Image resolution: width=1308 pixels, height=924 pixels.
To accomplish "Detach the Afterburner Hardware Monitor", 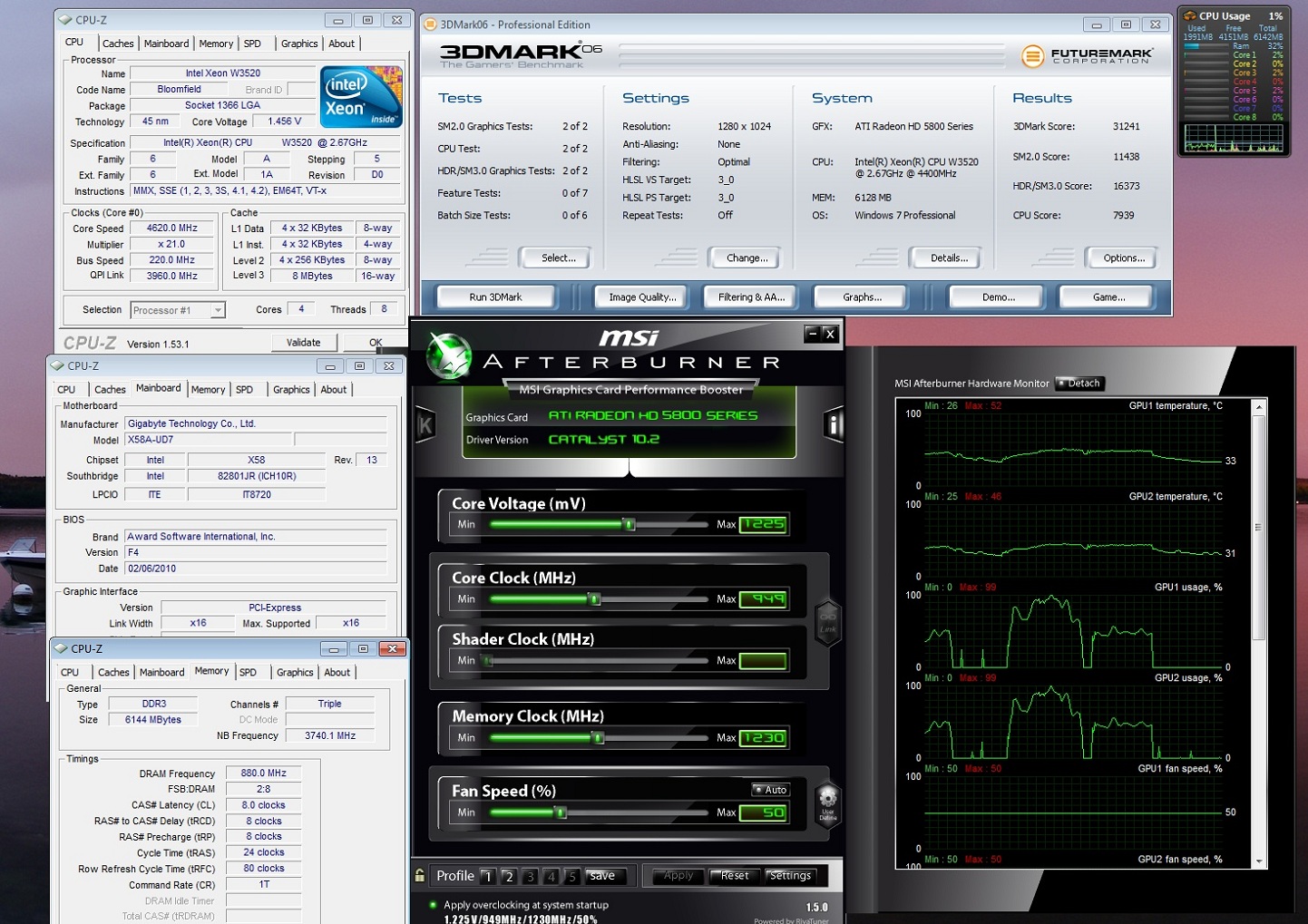I will 1079,384.
